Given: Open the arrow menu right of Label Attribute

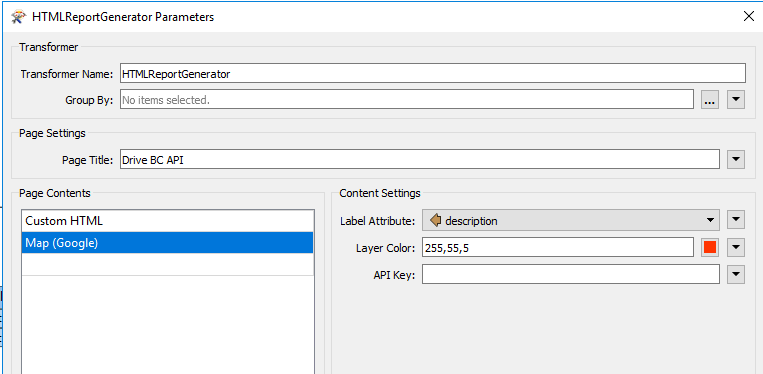Looking at the screenshot, I should click(736, 220).
